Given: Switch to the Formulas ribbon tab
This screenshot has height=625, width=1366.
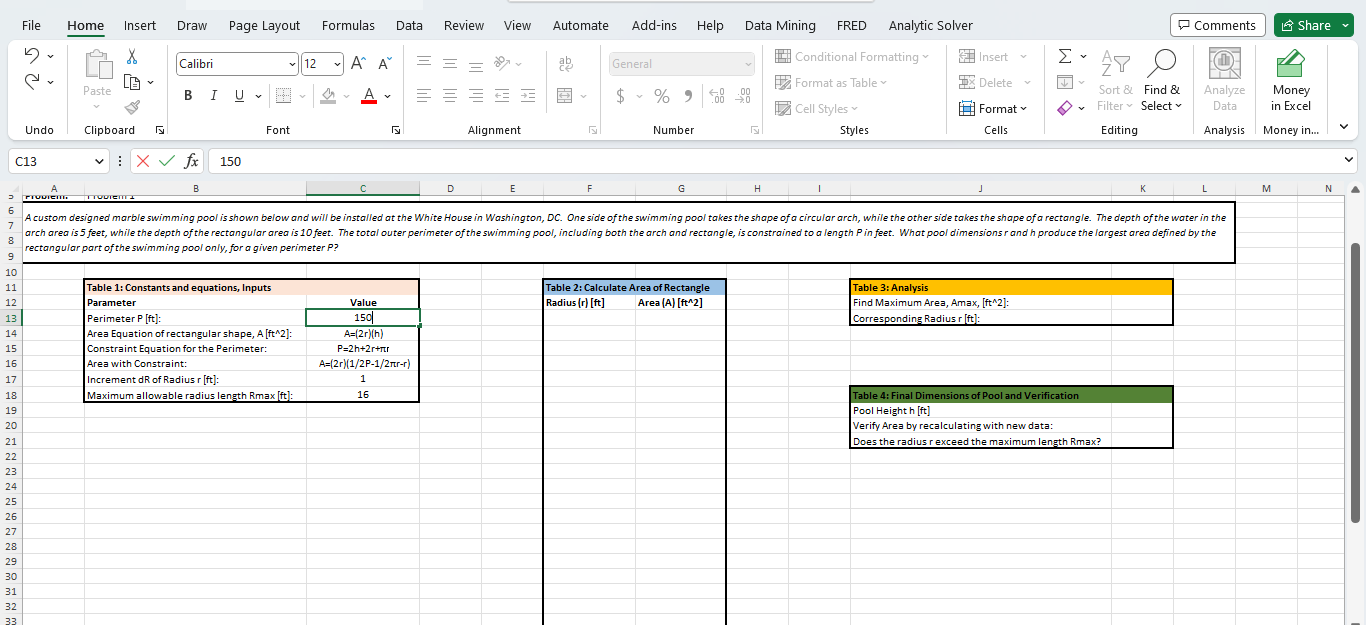Looking at the screenshot, I should (x=348, y=25).
